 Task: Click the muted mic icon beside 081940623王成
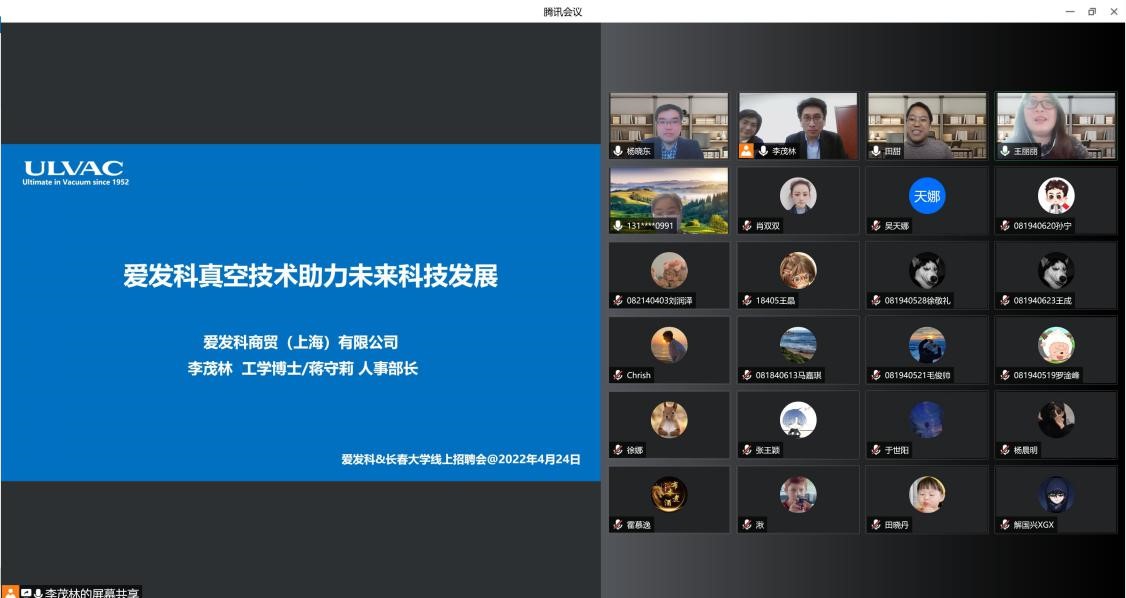tap(1005, 300)
